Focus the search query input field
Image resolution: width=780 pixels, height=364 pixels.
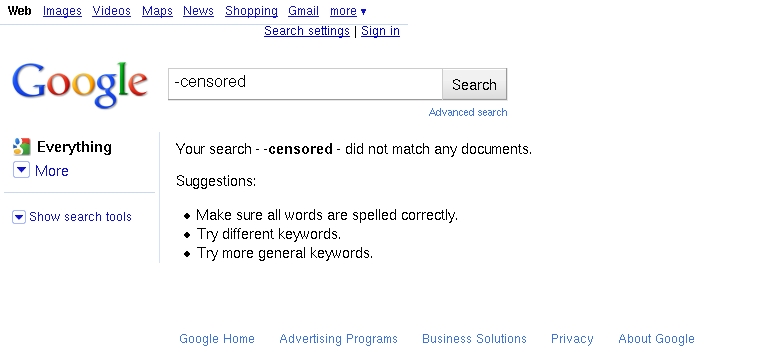(305, 84)
